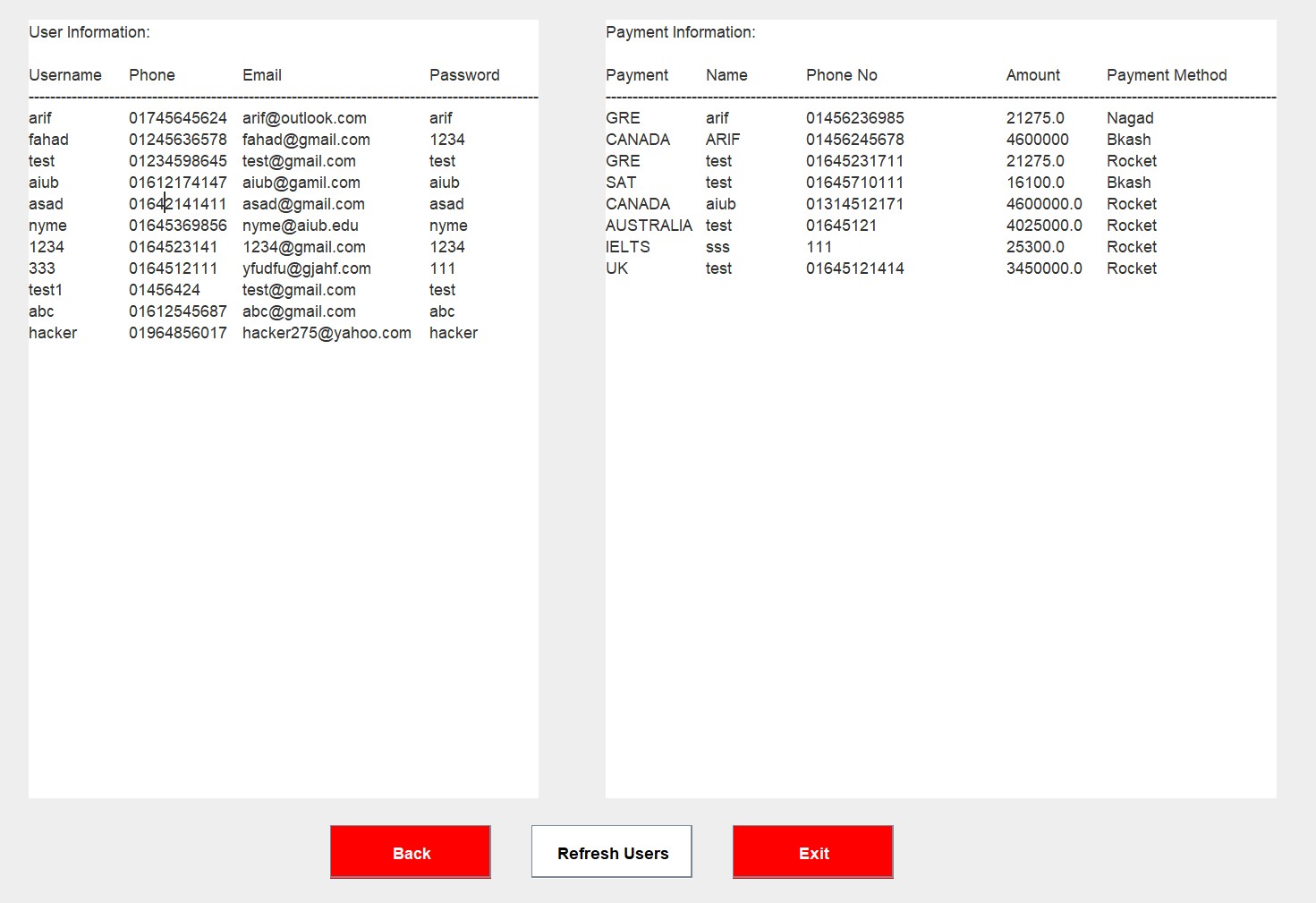The height and width of the screenshot is (903, 1316).
Task: Click phone number 01745645624
Action: pos(178,118)
